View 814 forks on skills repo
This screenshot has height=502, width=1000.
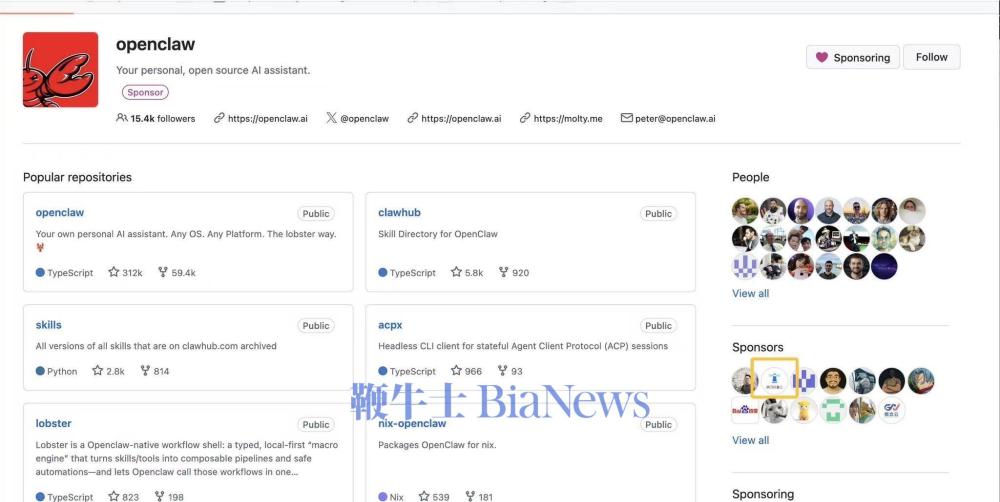(x=155, y=371)
